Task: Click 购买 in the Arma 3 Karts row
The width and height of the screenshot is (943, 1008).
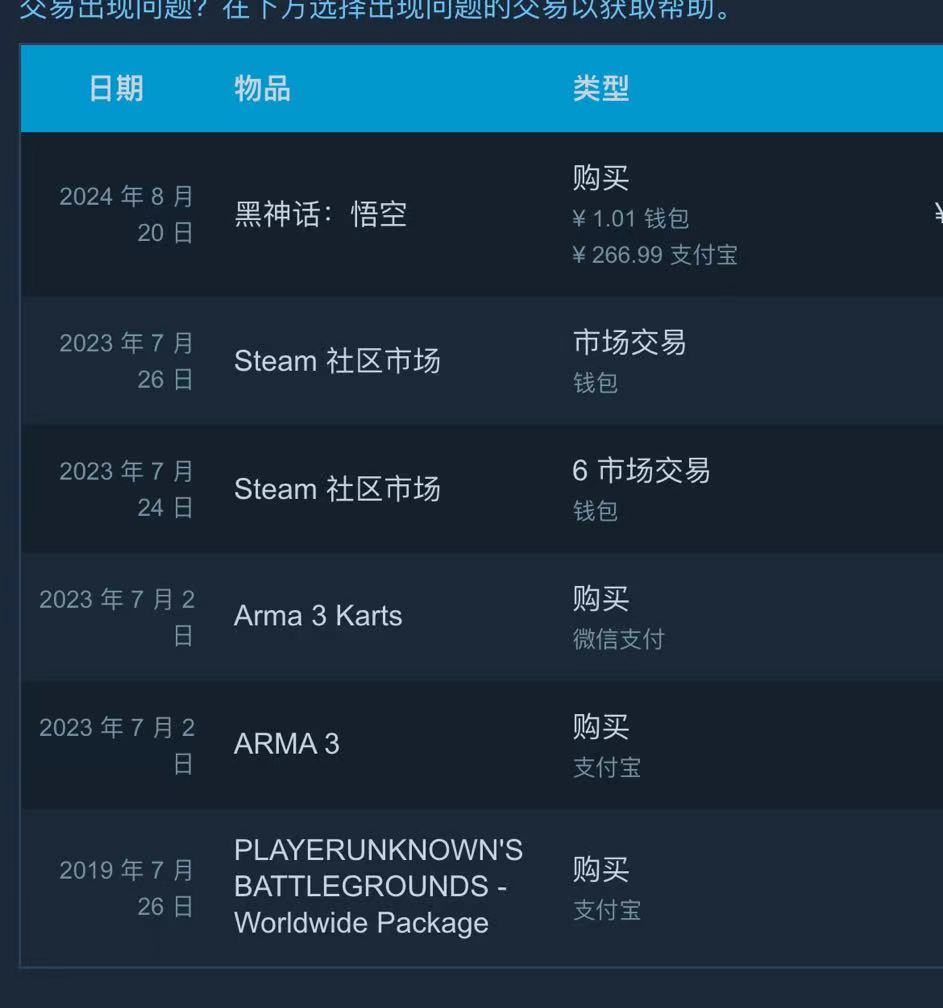Action: tap(601, 599)
